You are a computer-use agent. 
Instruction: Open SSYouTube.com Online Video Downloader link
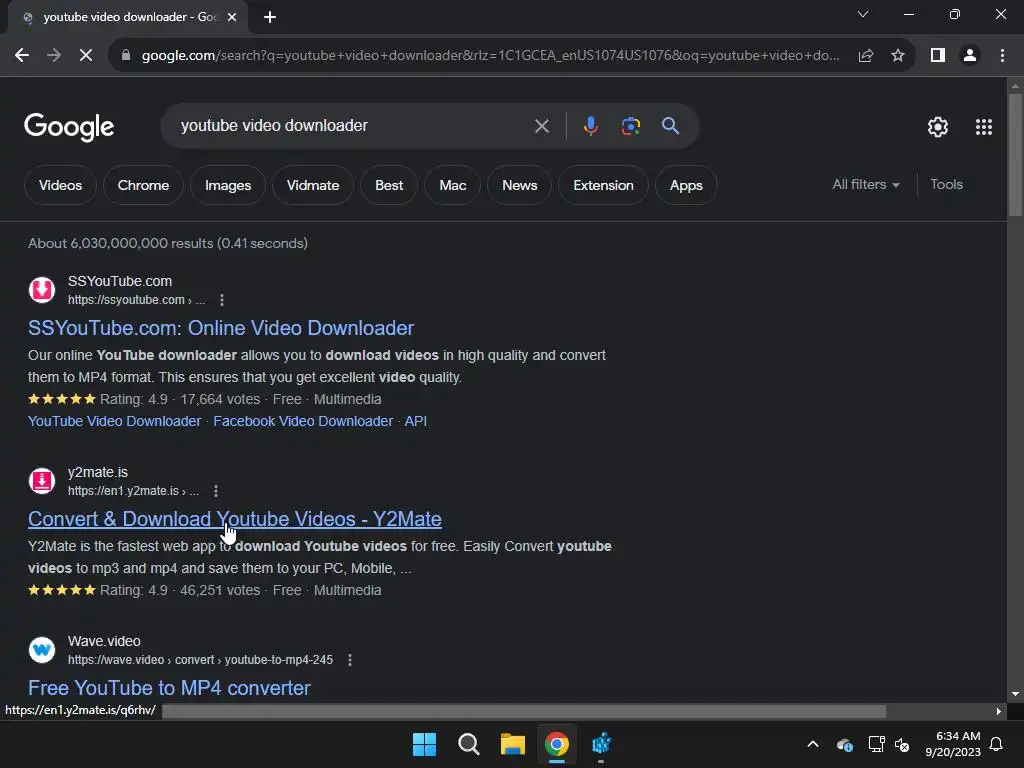point(221,328)
